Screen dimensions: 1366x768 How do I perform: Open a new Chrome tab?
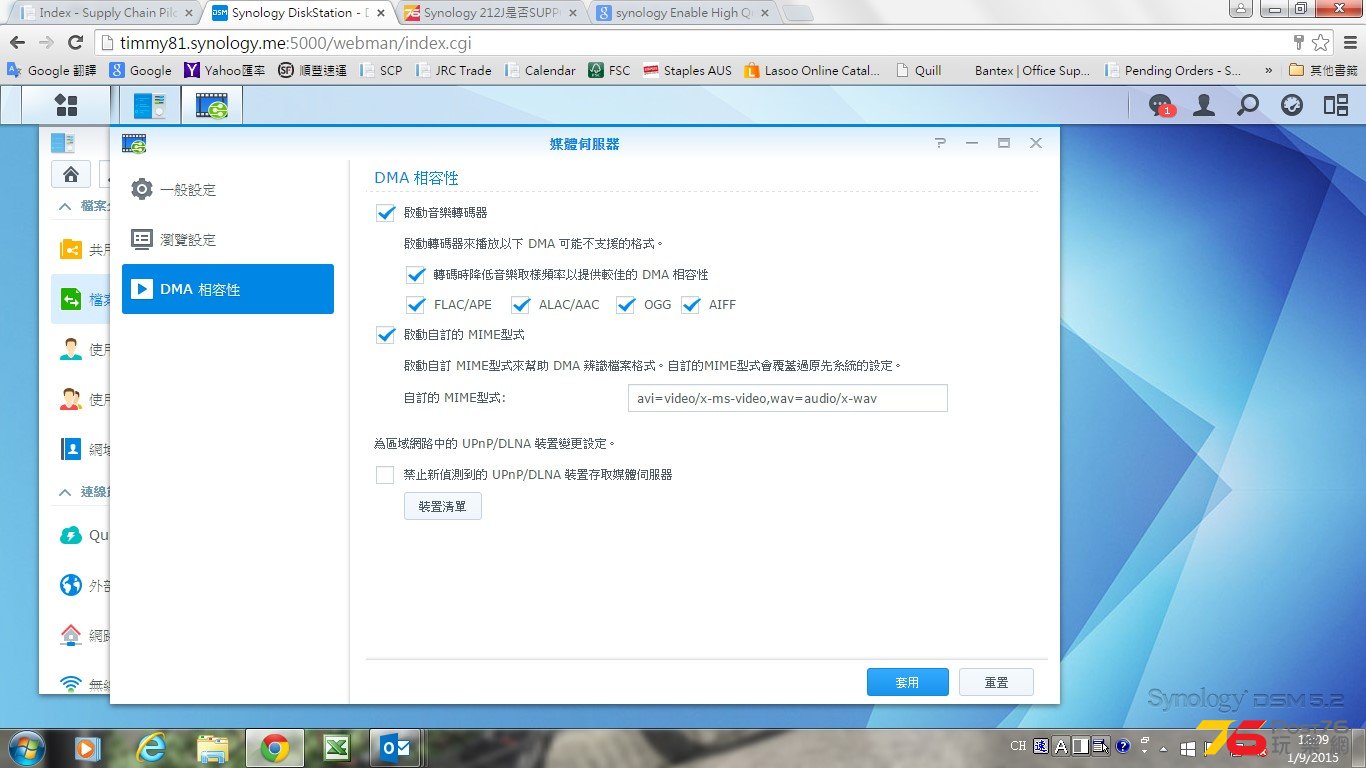tap(798, 13)
